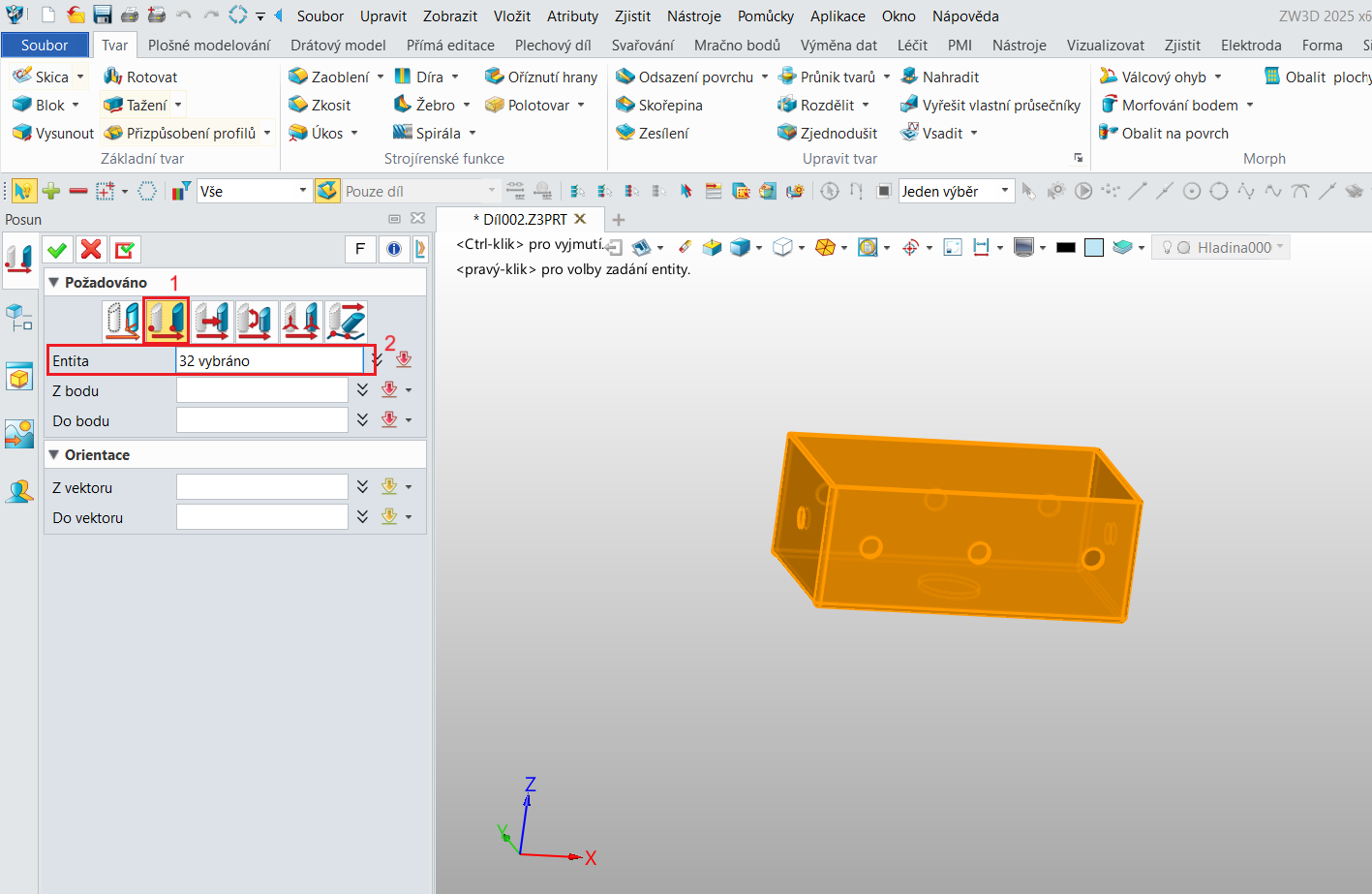
Task: Click the Nahradit tool
Action: (940, 77)
